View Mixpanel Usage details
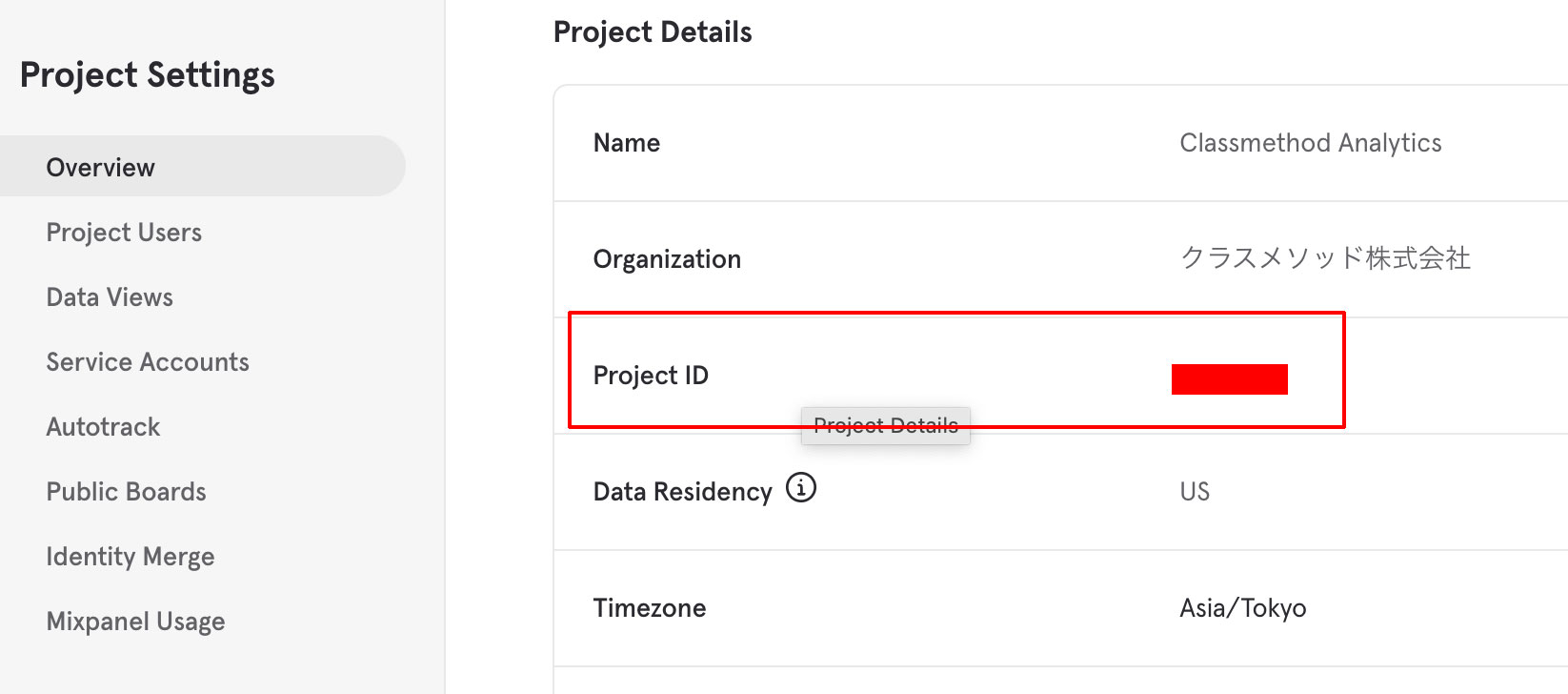The image size is (1568, 694). pyautogui.click(x=134, y=621)
